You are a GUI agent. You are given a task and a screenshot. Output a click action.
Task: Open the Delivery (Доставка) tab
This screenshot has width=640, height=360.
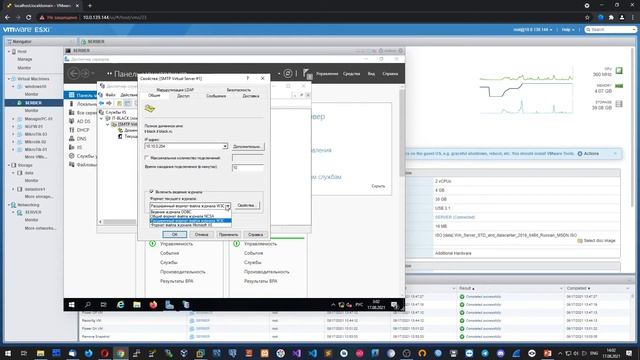tap(251, 96)
